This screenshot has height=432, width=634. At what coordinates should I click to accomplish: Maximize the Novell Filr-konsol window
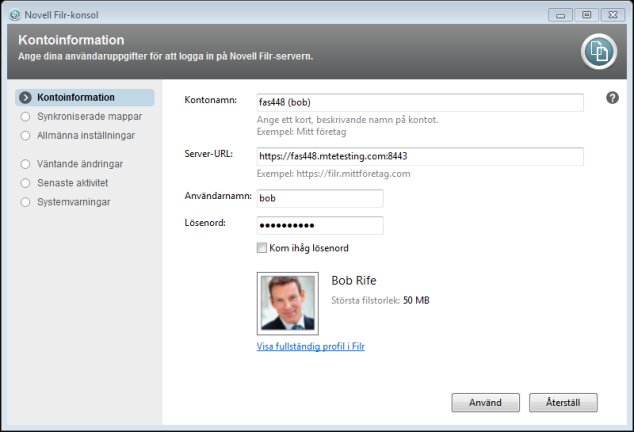tap(588, 14)
